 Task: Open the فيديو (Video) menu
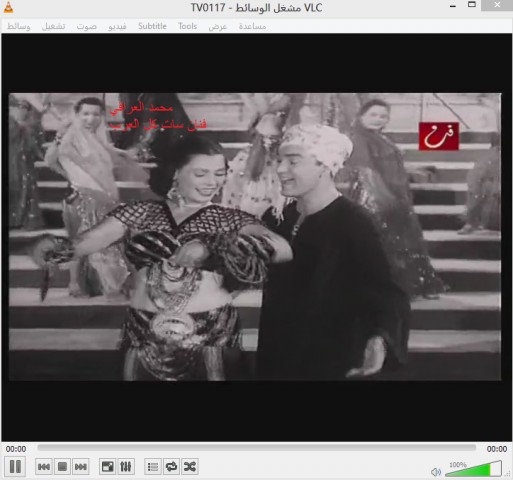click(x=117, y=26)
